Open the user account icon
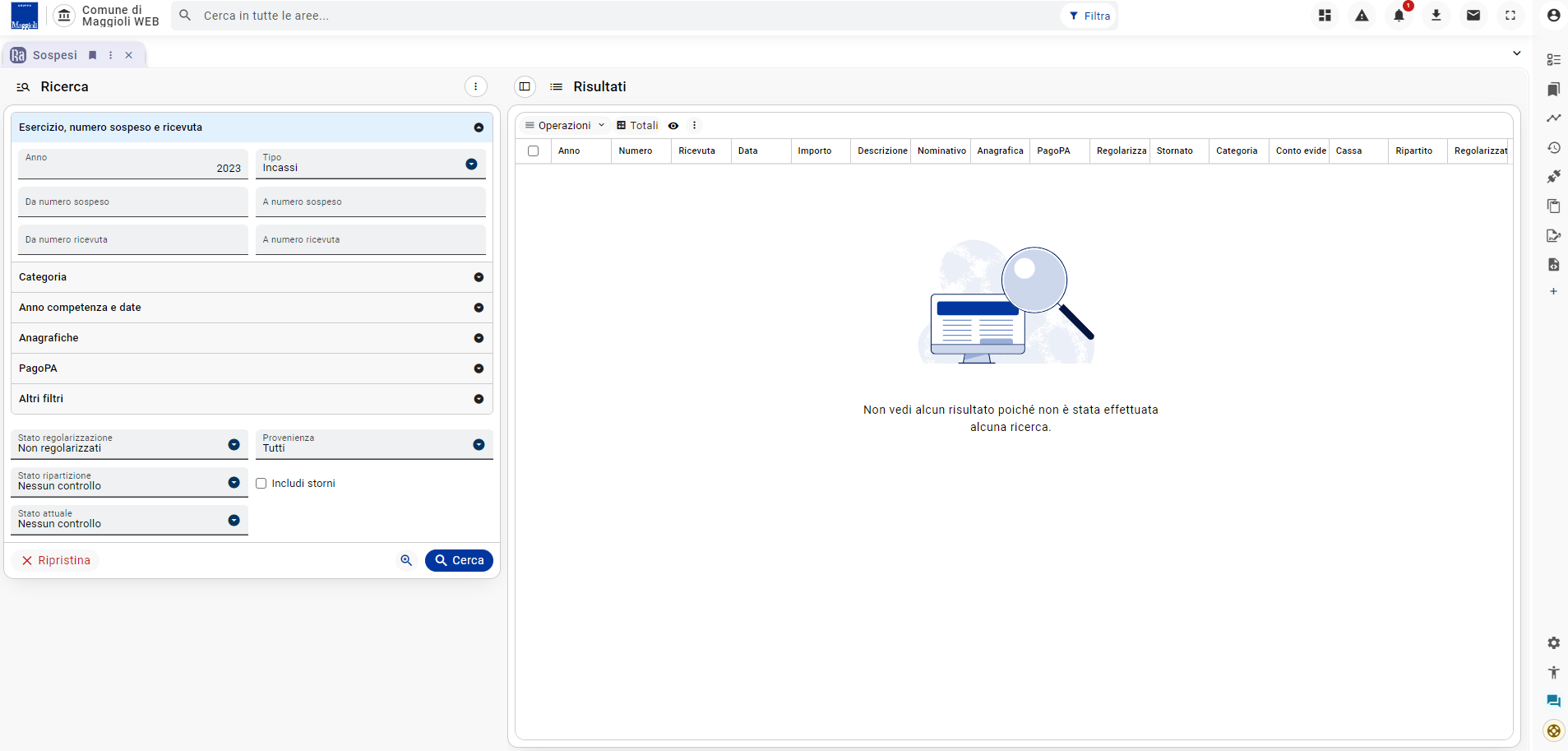The width and height of the screenshot is (1568, 751). [x=1553, y=16]
